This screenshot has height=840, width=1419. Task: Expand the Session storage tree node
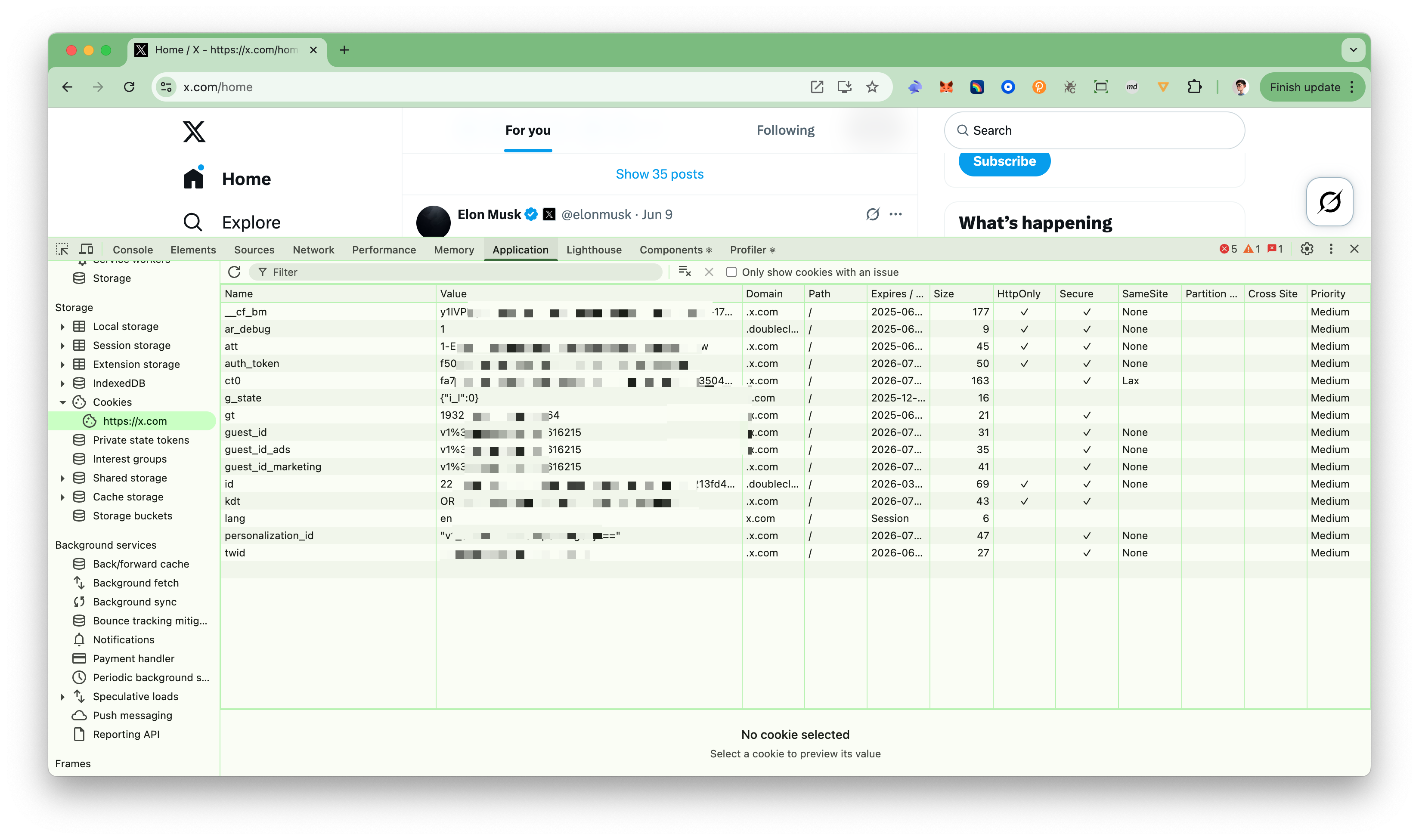pos(62,345)
